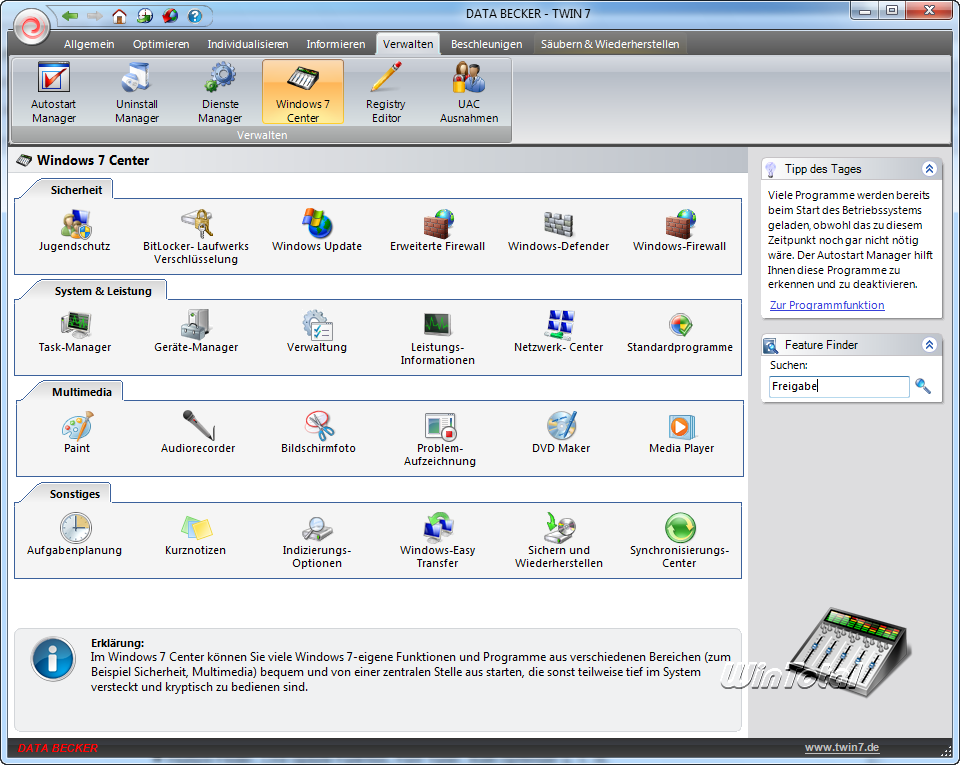Select the Windows 7 Center ribbon button
960x765 pixels.
click(303, 92)
